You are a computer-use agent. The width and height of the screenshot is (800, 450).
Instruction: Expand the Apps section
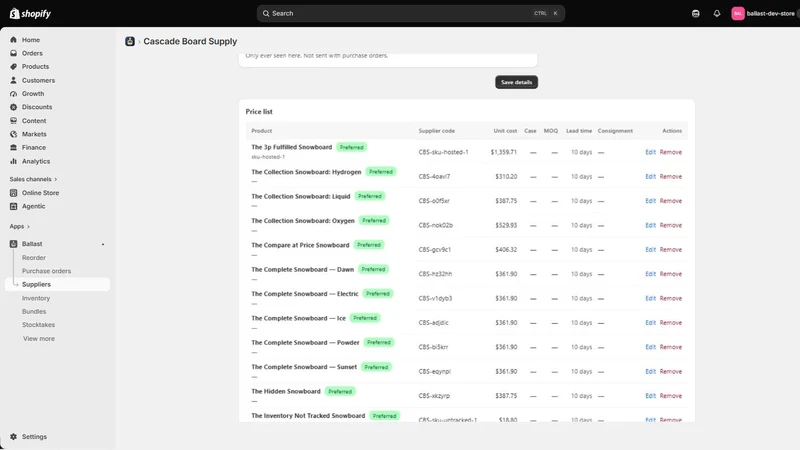click(19, 226)
